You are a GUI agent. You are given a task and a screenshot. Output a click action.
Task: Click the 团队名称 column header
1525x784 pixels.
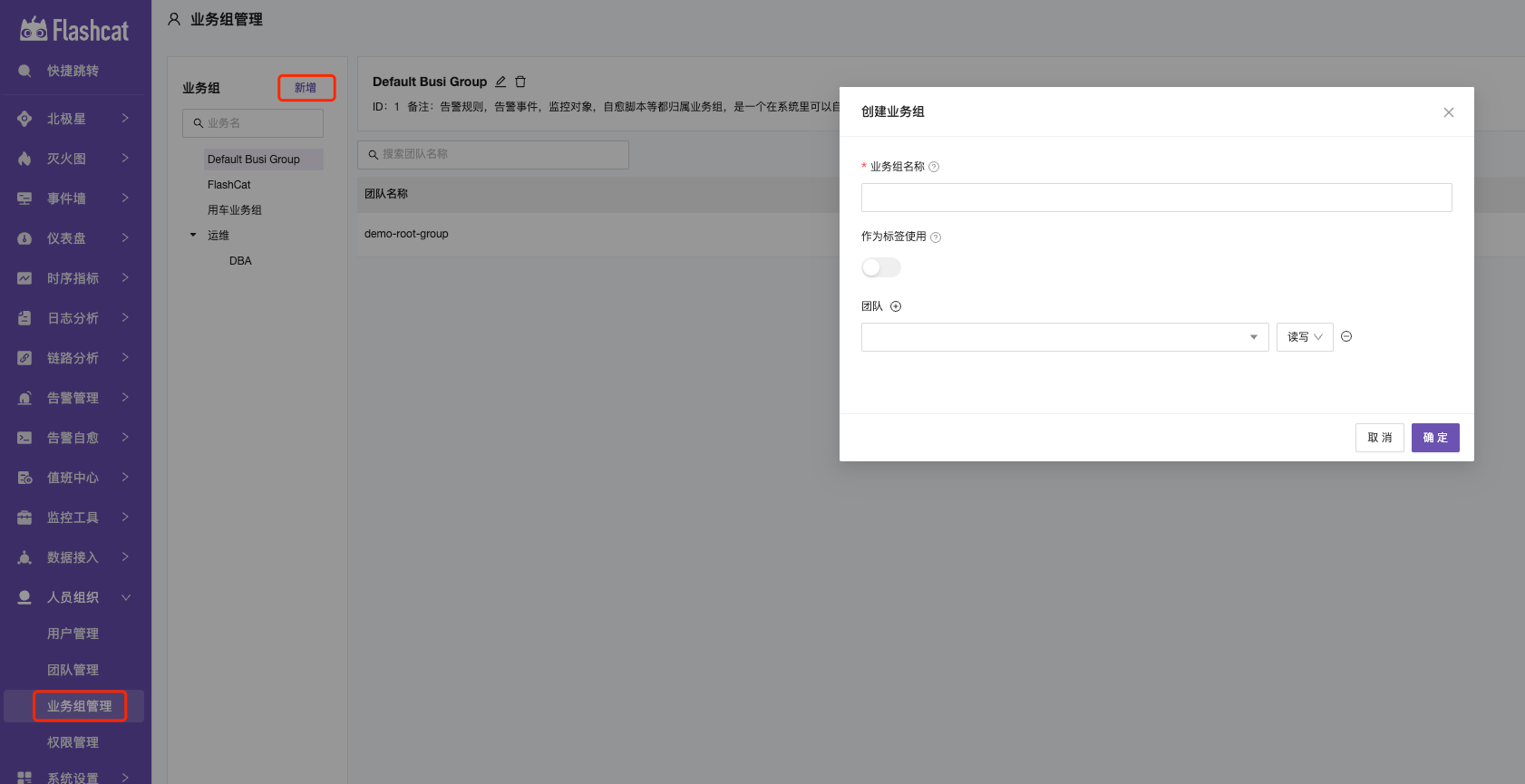point(386,194)
